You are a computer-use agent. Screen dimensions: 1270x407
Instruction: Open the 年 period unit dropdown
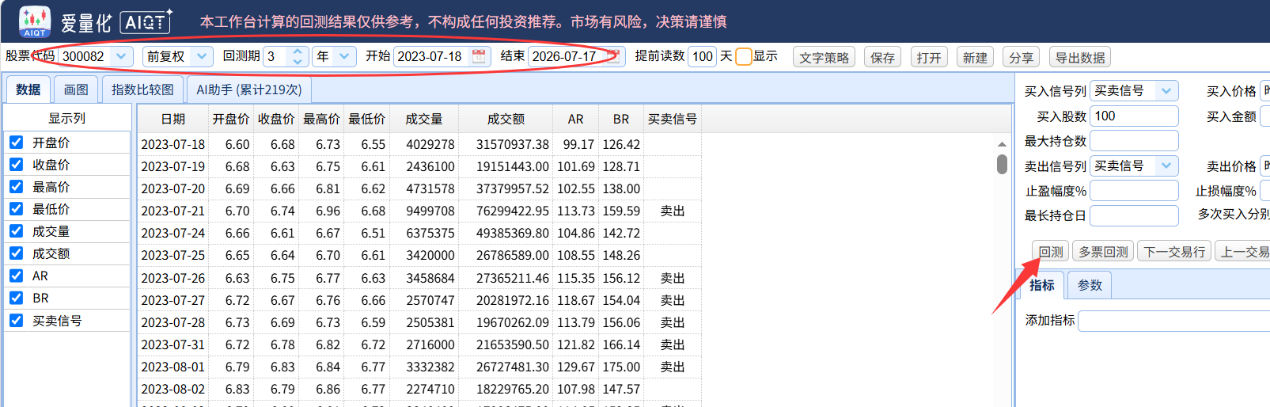coord(346,56)
